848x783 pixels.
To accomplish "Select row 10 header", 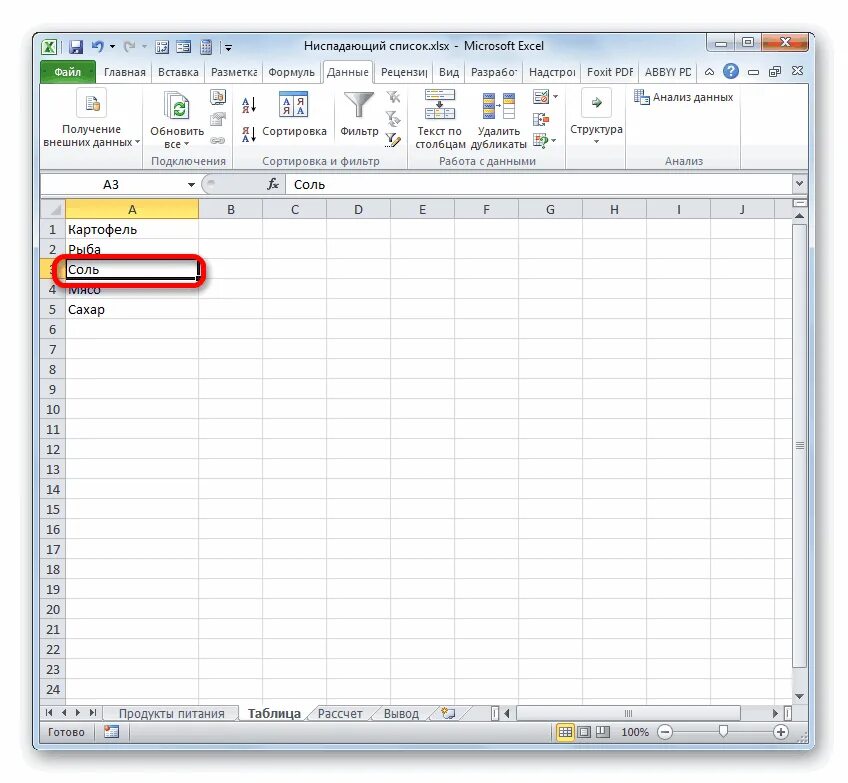I will (53, 409).
